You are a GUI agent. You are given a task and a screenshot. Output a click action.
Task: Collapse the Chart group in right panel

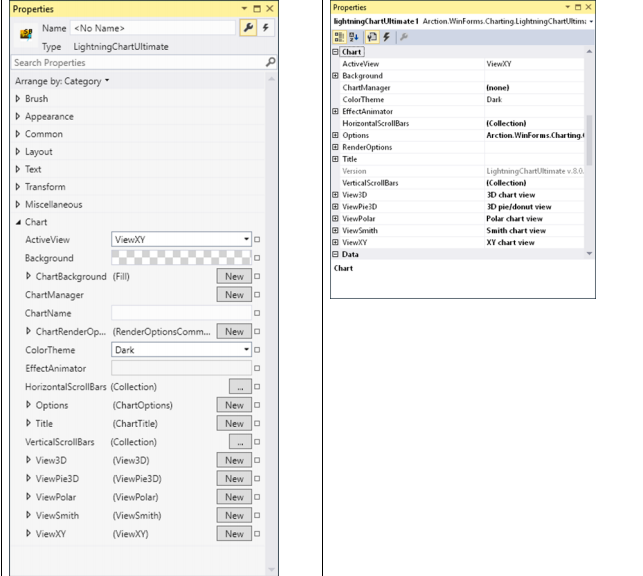[335, 52]
